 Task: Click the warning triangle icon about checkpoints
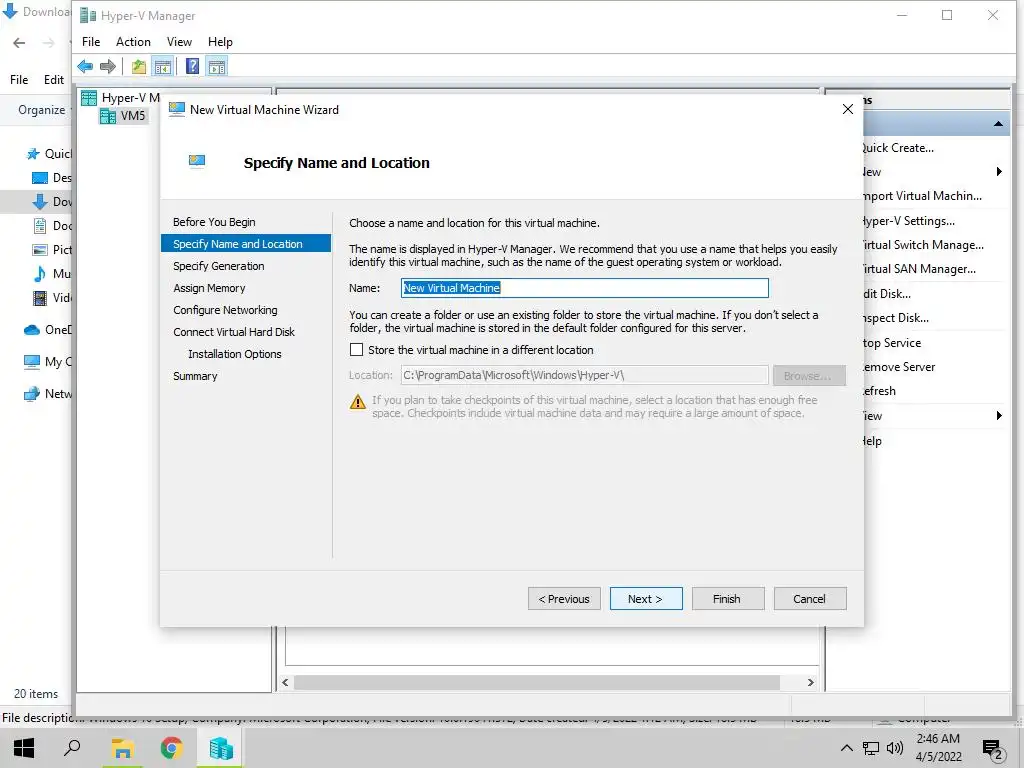tap(358, 402)
